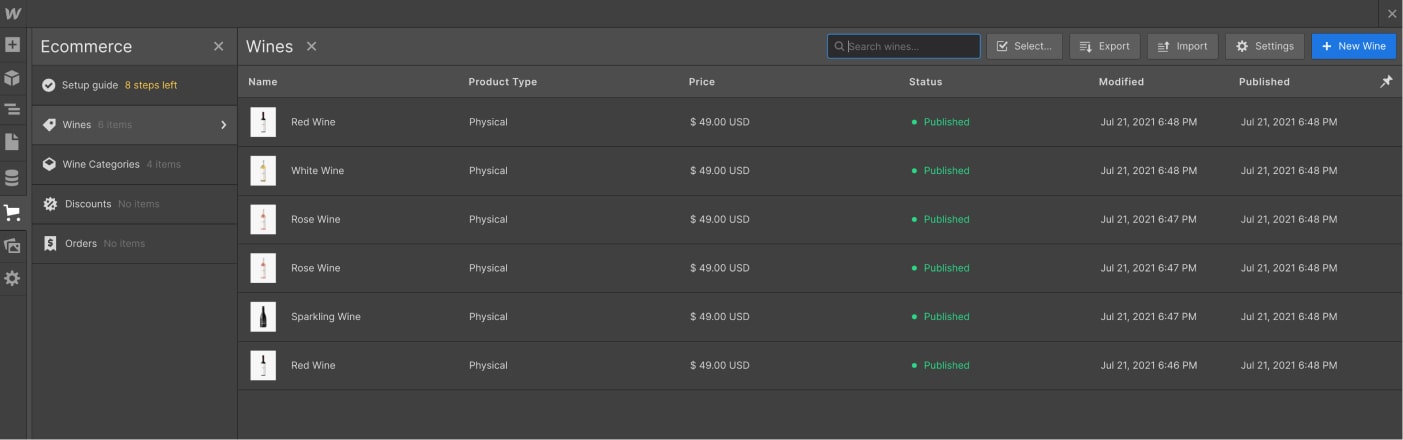Click the Select... button
The height and width of the screenshot is (440, 1403).
coord(1024,46)
